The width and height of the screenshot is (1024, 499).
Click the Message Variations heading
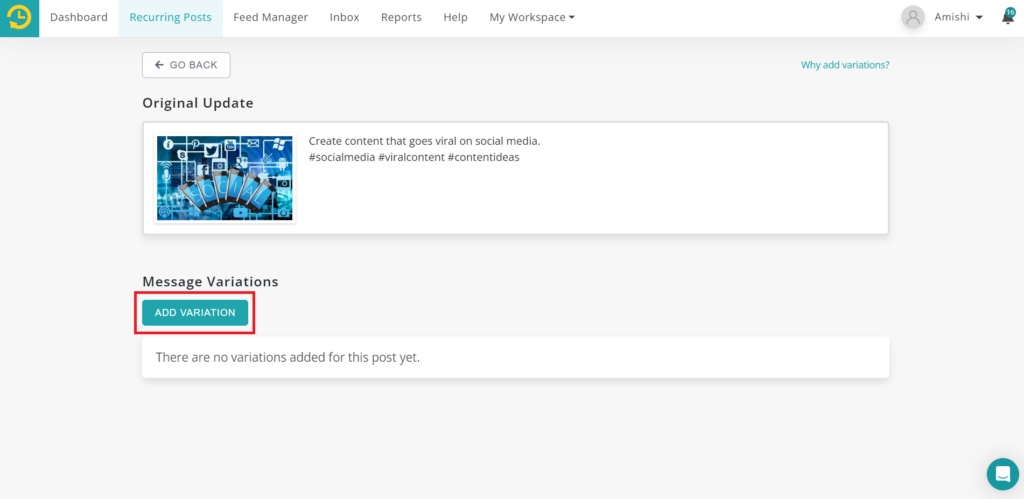(x=210, y=282)
